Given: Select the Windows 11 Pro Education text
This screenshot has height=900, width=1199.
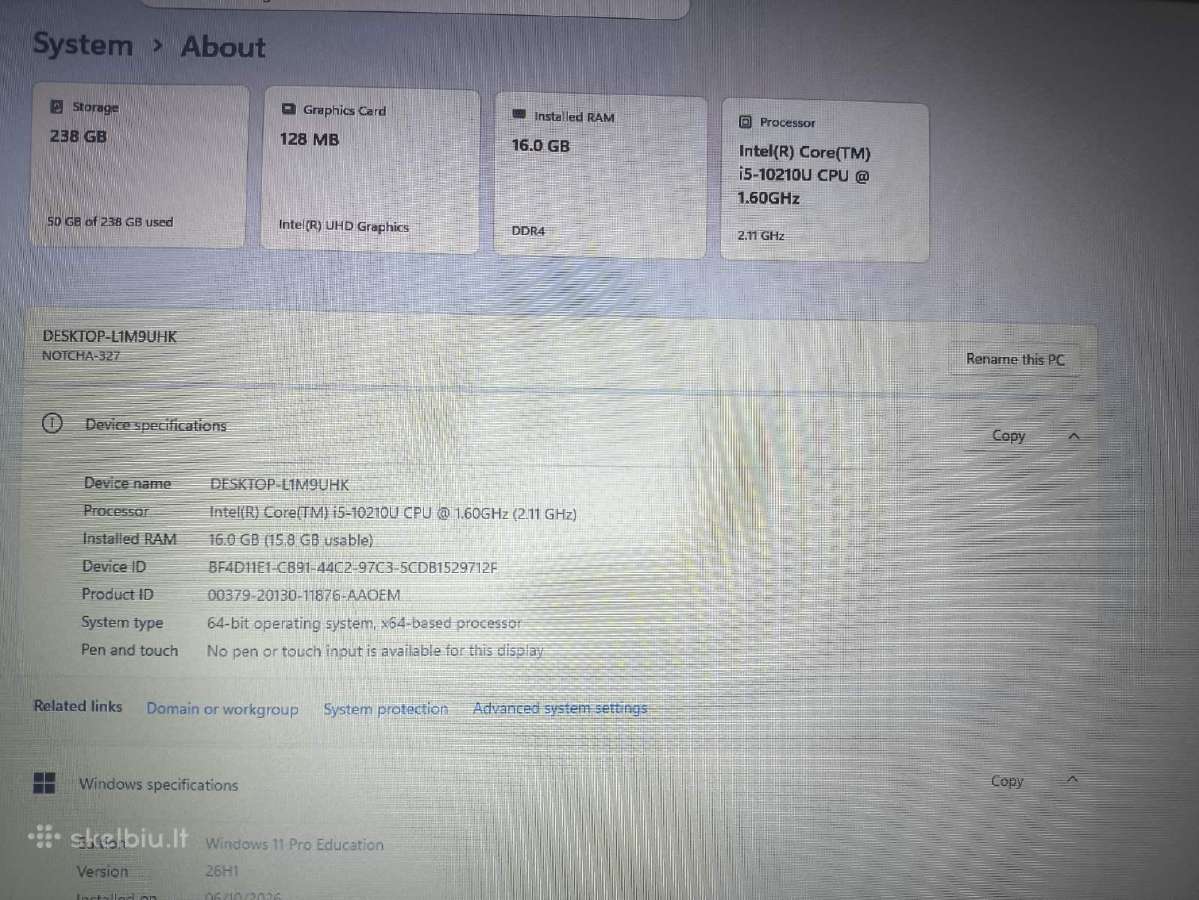Looking at the screenshot, I should [294, 844].
